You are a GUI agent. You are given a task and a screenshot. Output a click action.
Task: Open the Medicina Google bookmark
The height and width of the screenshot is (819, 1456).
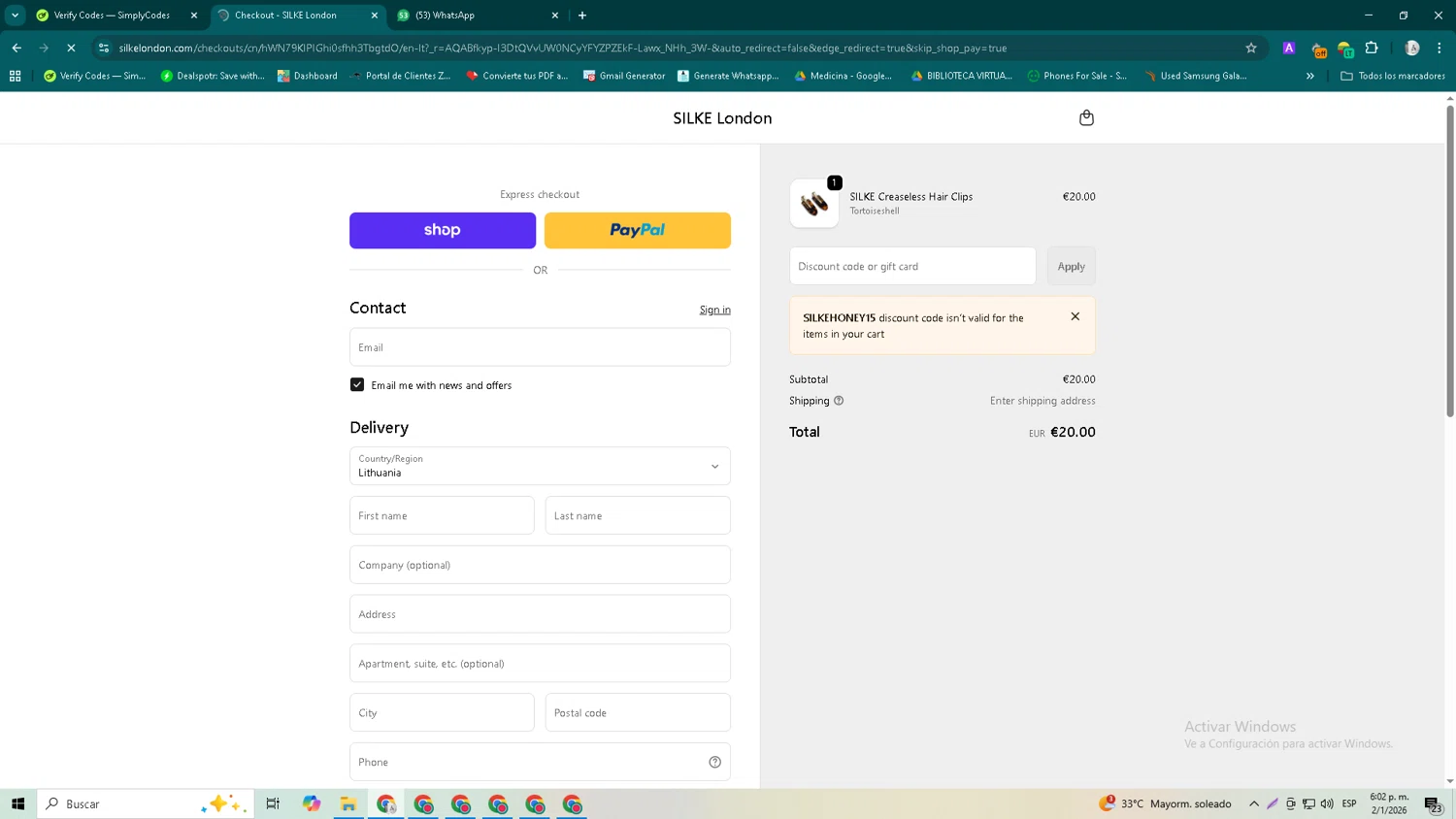[844, 76]
